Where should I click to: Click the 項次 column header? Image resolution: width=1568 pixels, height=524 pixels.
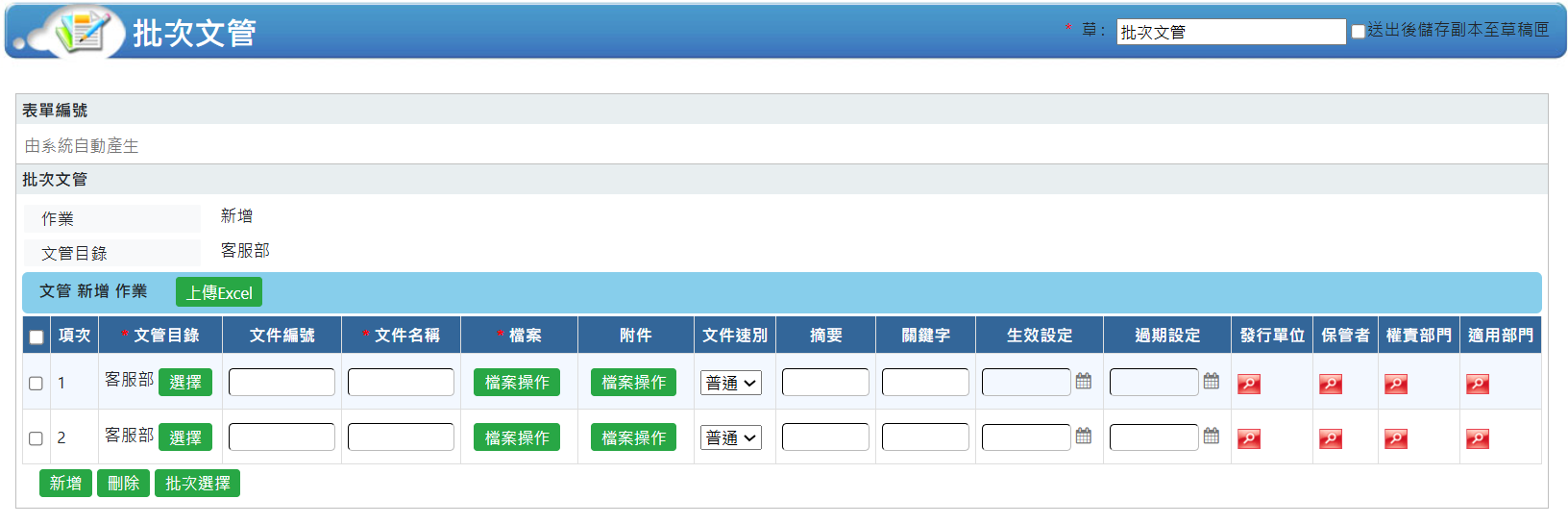point(74,336)
